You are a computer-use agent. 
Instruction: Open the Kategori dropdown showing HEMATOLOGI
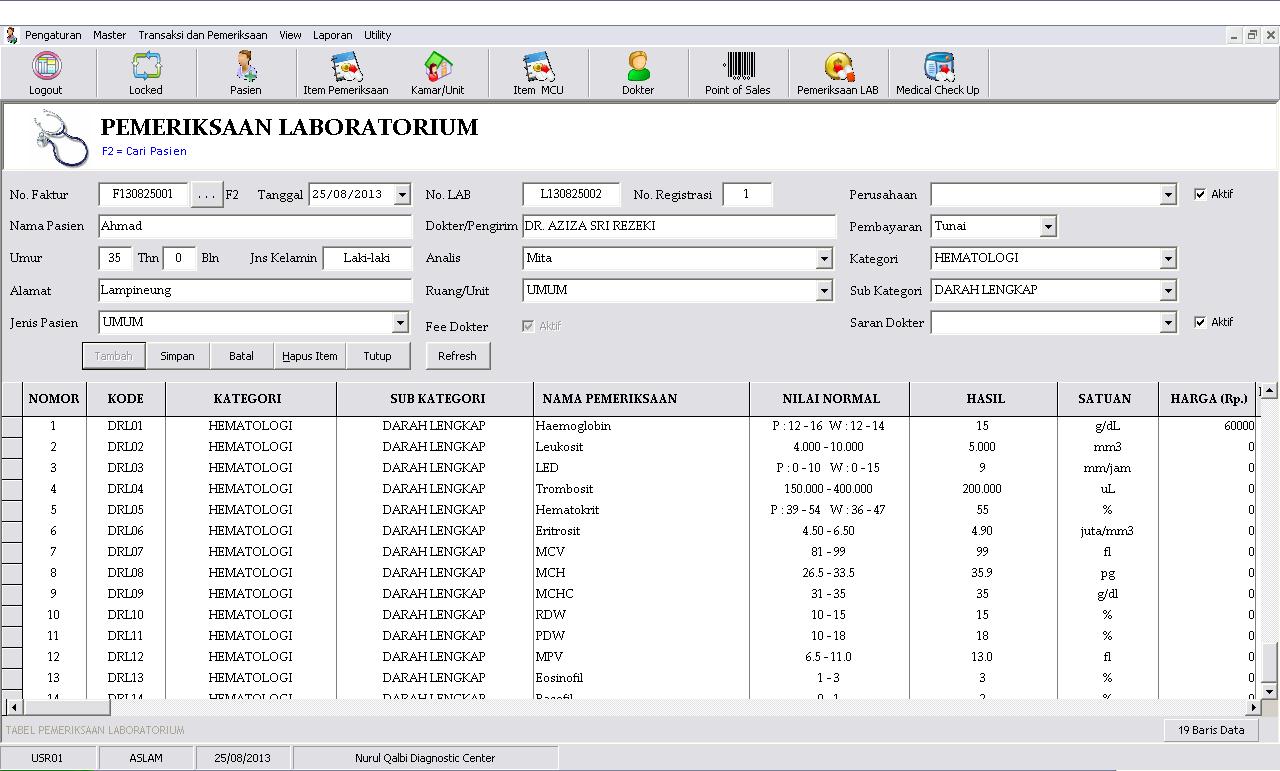(x=1168, y=258)
